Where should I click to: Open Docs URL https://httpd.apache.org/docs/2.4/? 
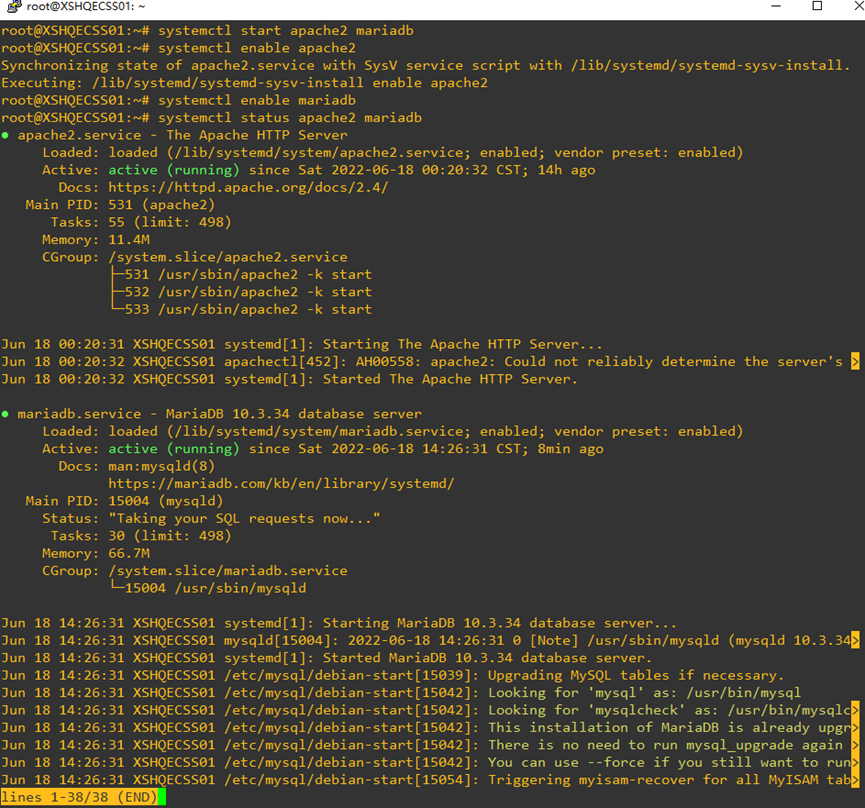point(248,188)
